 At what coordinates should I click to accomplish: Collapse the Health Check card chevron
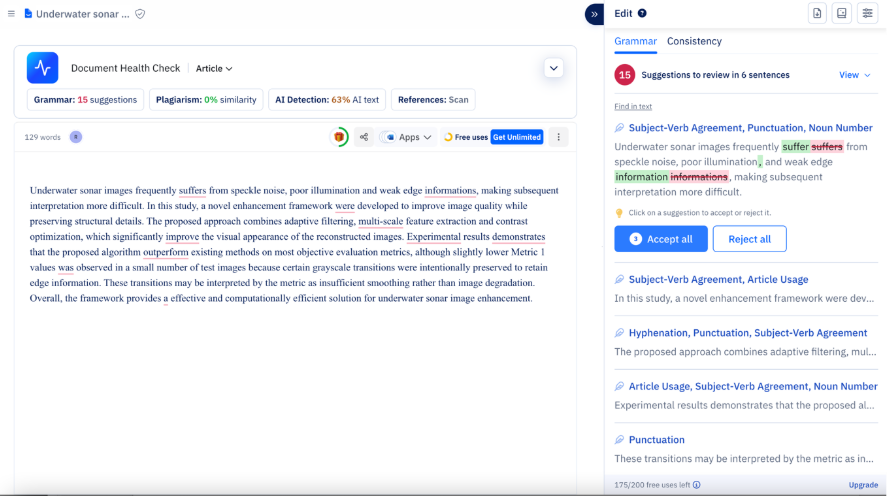(x=553, y=69)
